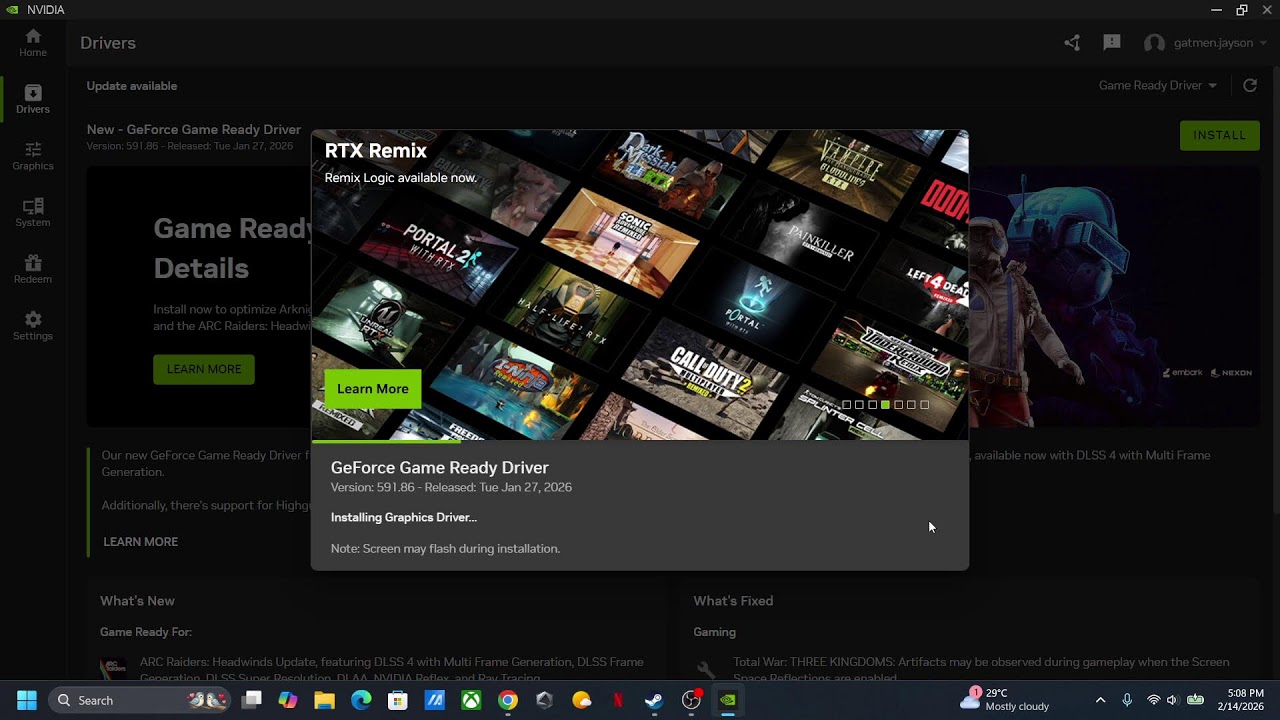Image resolution: width=1280 pixels, height=720 pixels.
Task: Open Netflix from the taskbar
Action: 618,700
